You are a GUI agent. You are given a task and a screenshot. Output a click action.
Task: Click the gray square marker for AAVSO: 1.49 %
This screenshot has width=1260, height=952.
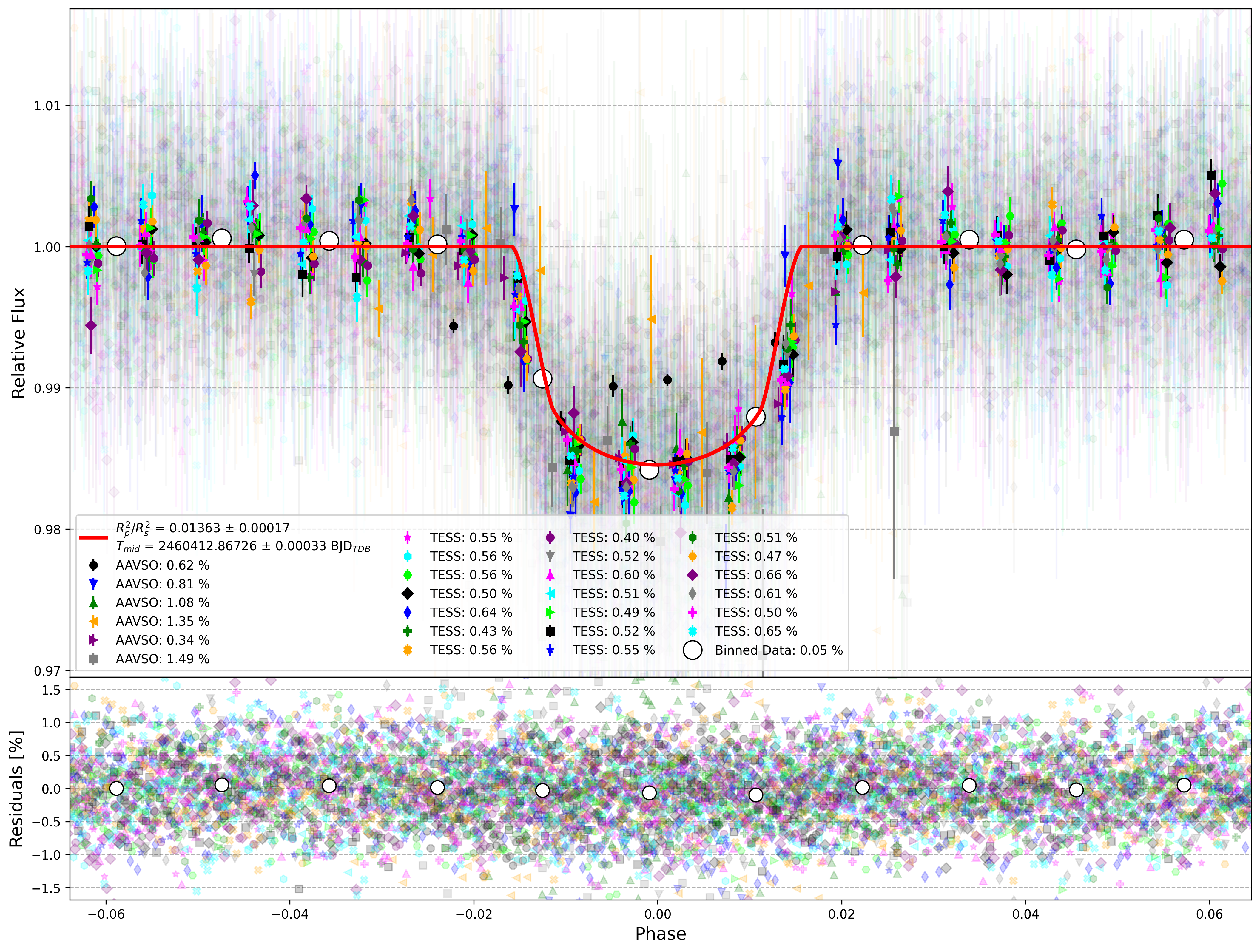tap(93, 659)
